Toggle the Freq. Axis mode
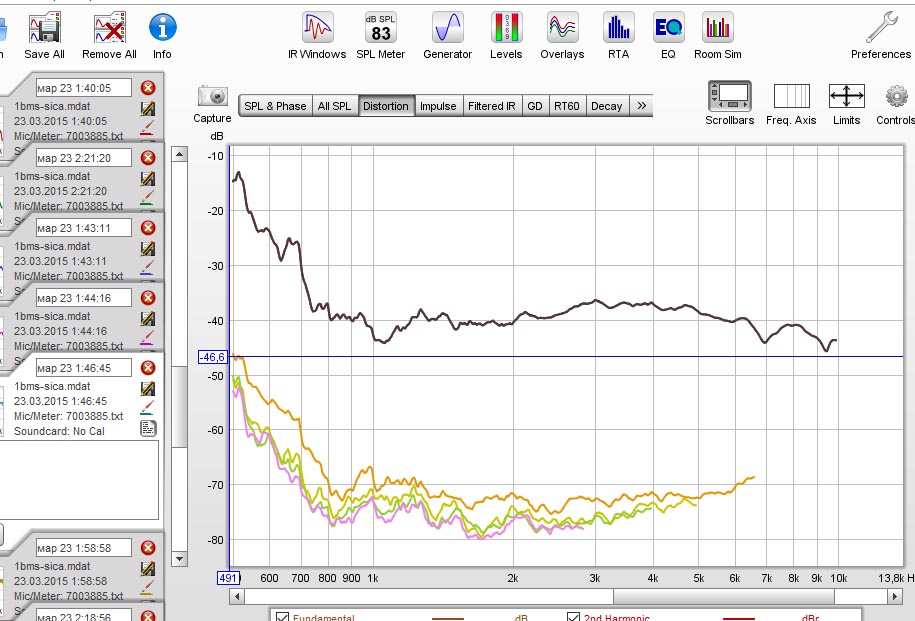Image resolution: width=915 pixels, height=621 pixels. click(x=791, y=96)
